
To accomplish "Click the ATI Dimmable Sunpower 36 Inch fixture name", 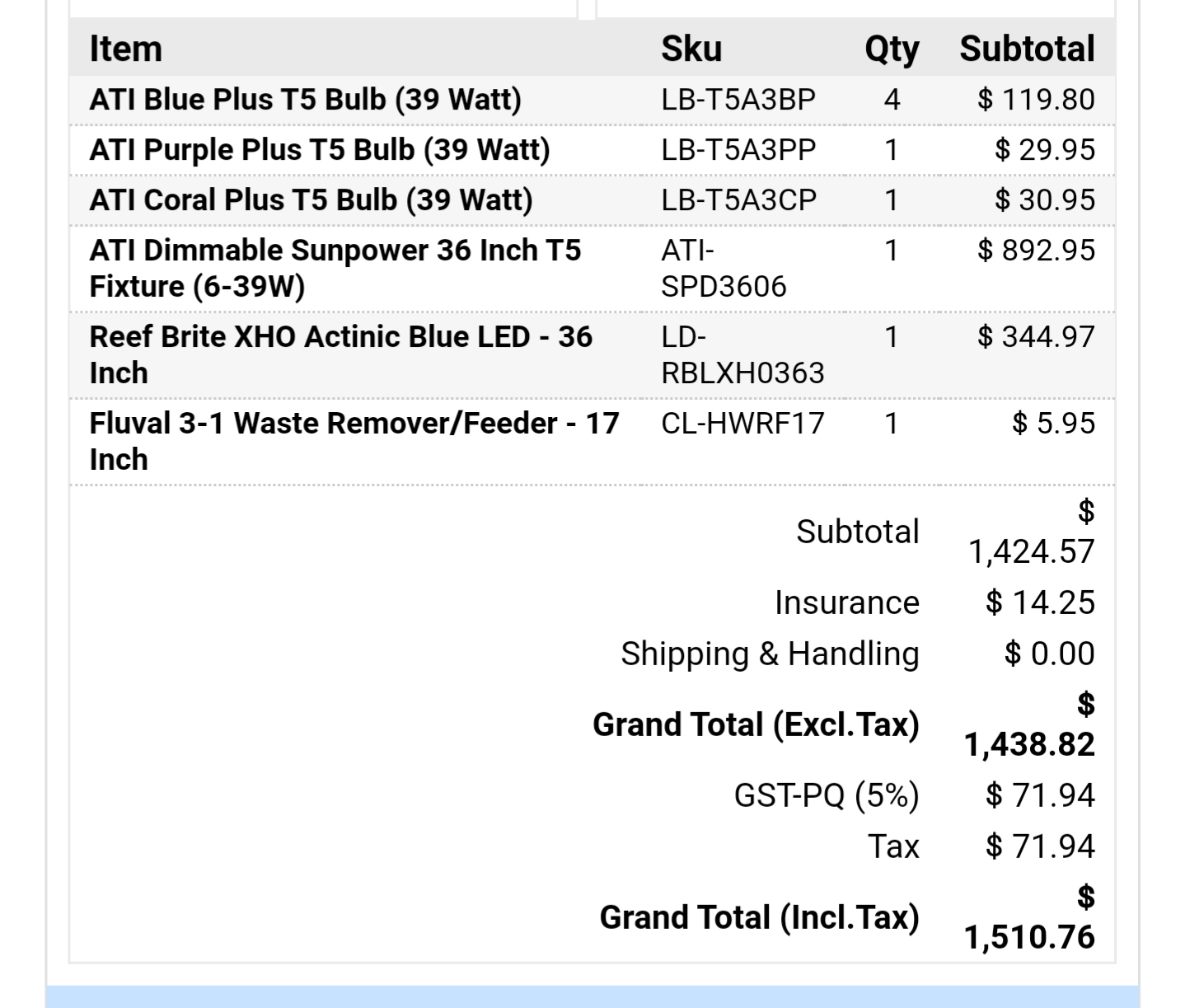I will coord(335,268).
